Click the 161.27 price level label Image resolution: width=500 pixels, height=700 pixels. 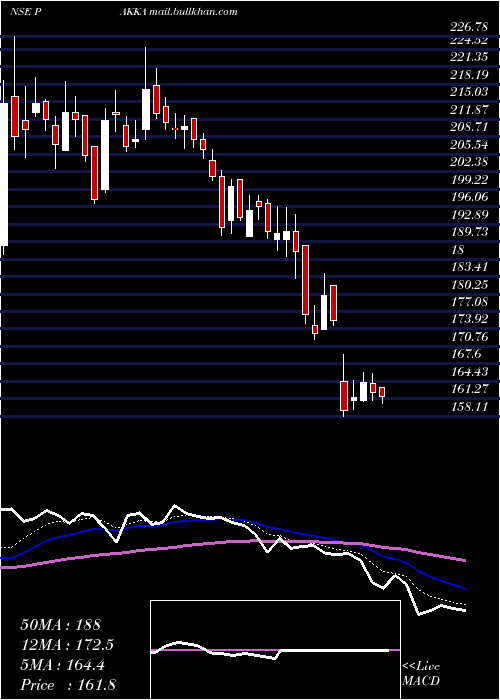469,389
